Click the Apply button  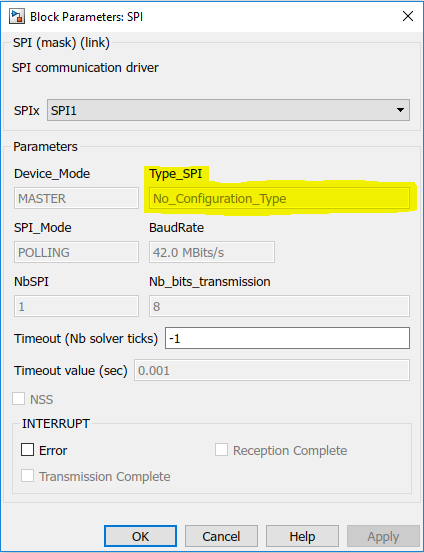383,536
